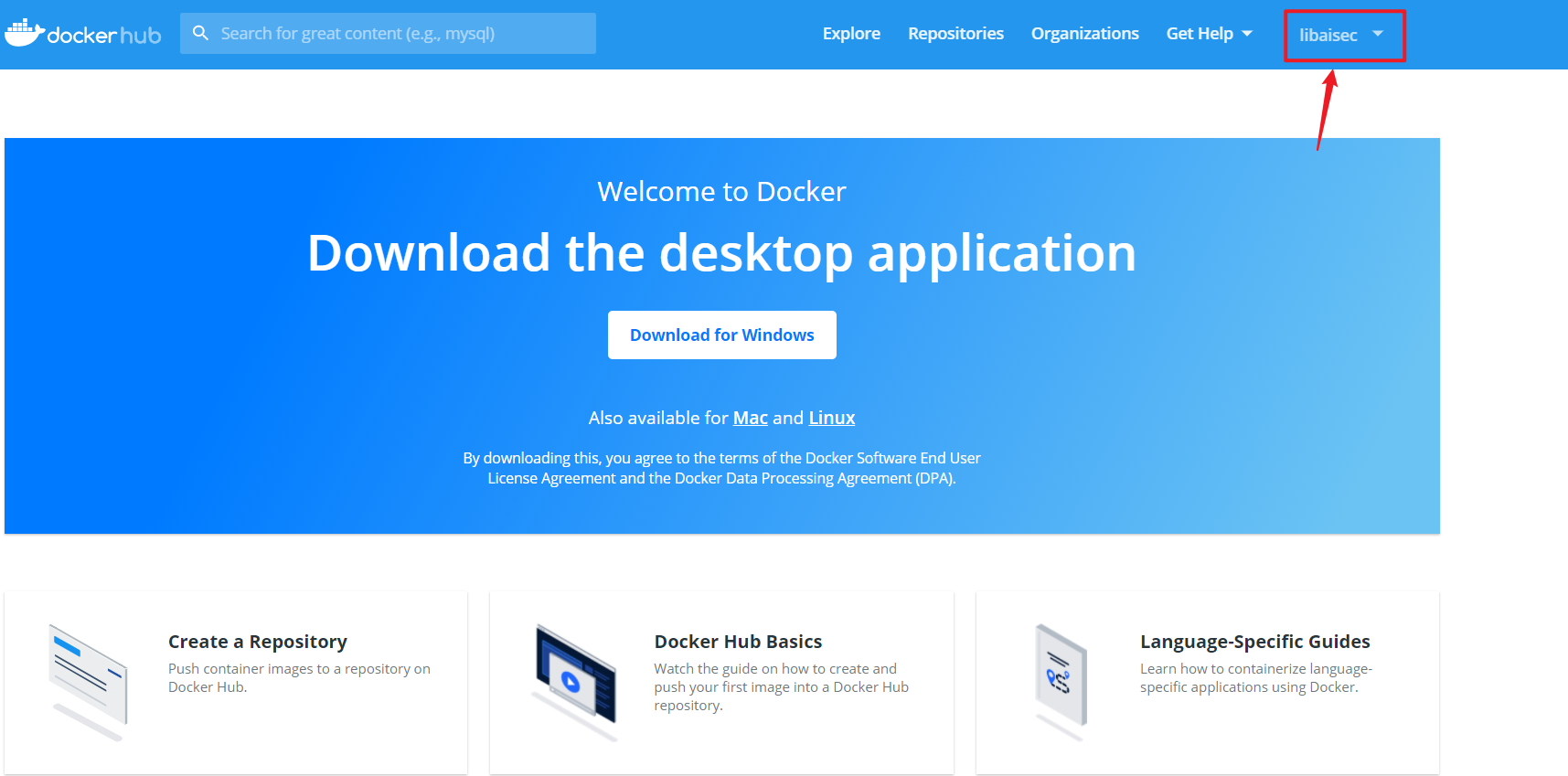Go to Repositories page
Image resolution: width=1568 pixels, height=776 pixels.
click(x=955, y=34)
